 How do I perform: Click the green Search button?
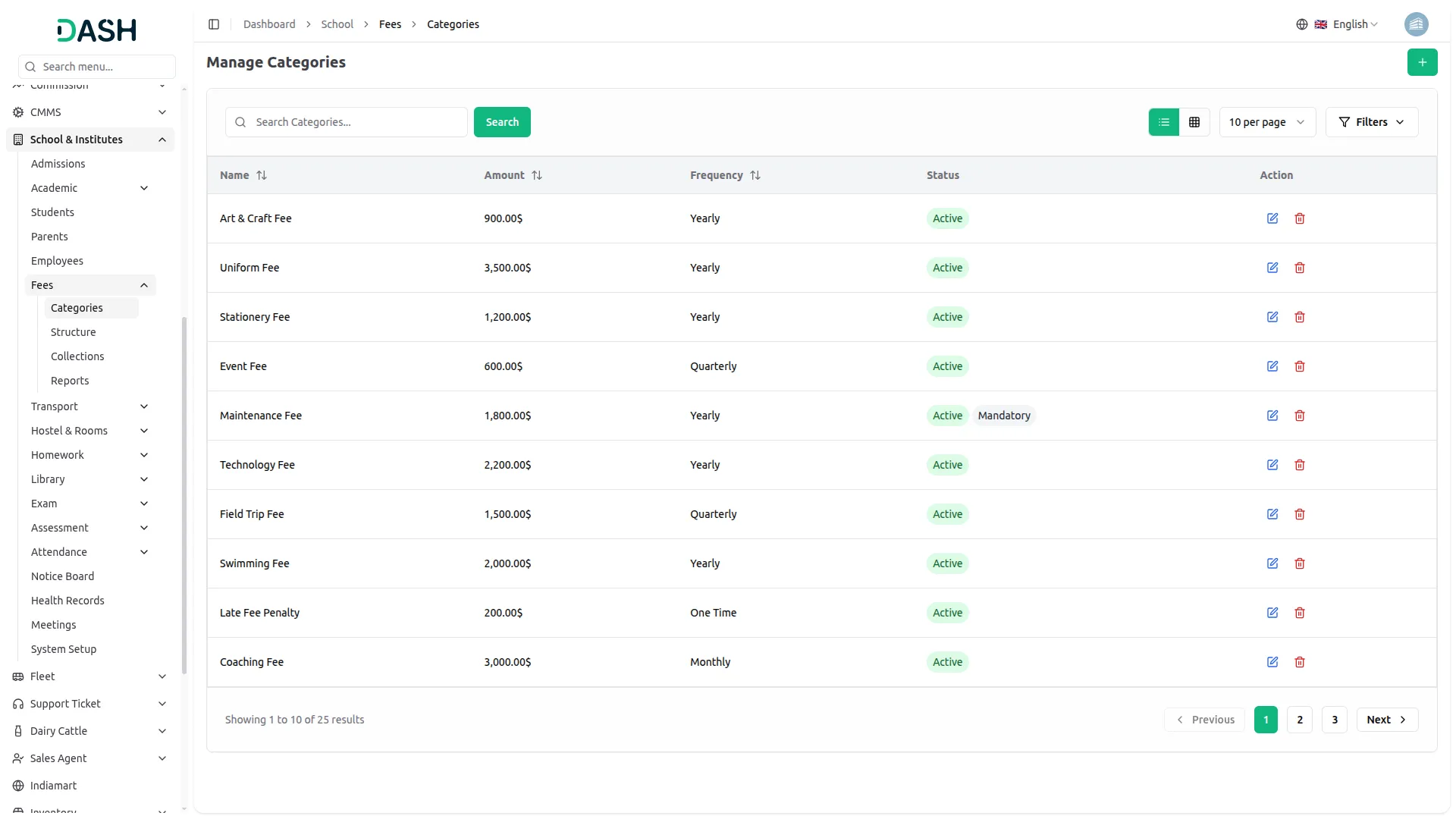502,122
